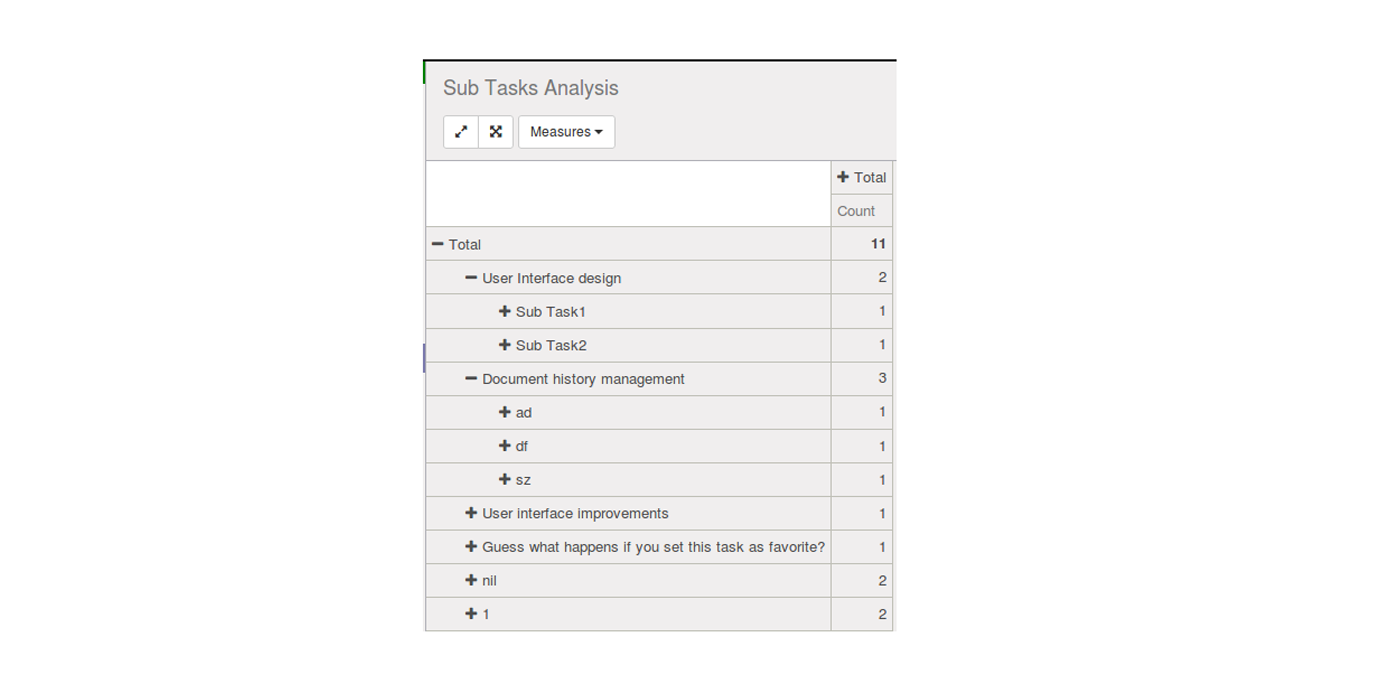Collapse the Total row

437,244
